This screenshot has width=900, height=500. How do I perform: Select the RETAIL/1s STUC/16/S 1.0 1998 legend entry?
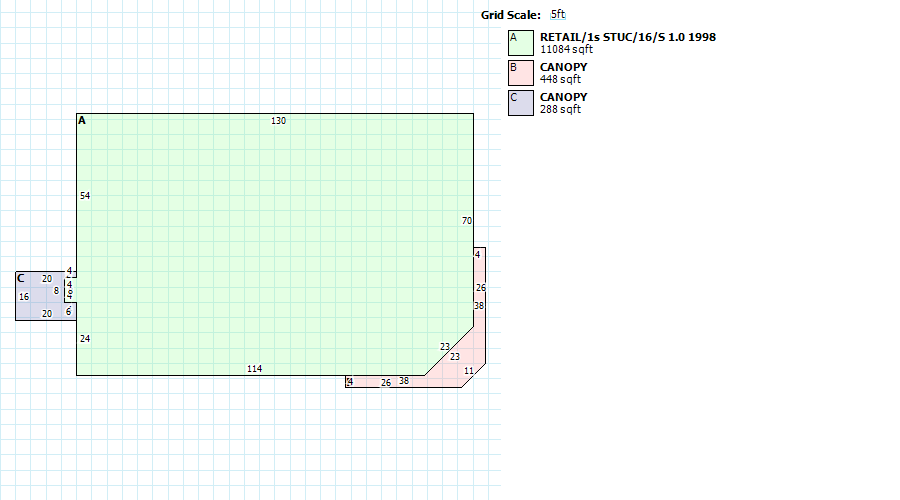click(x=627, y=37)
